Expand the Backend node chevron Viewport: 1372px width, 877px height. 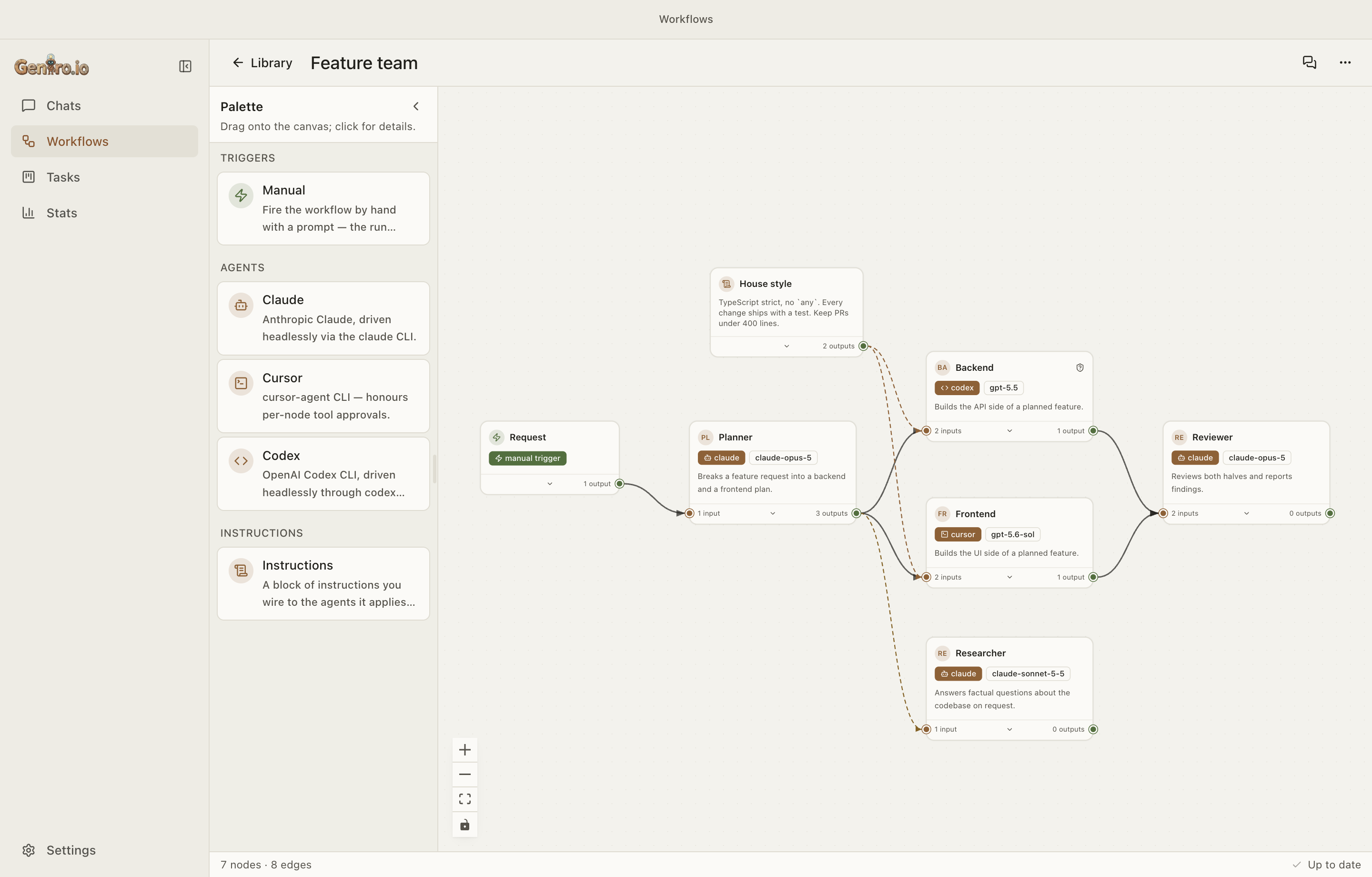pos(1009,430)
